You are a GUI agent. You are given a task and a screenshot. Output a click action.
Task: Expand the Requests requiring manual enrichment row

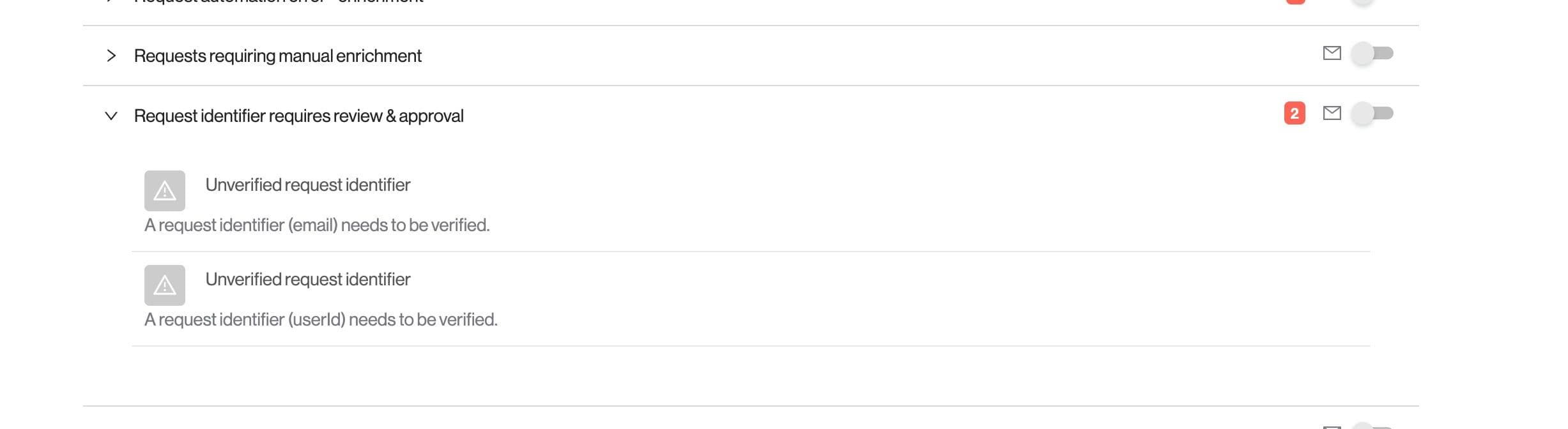(111, 56)
